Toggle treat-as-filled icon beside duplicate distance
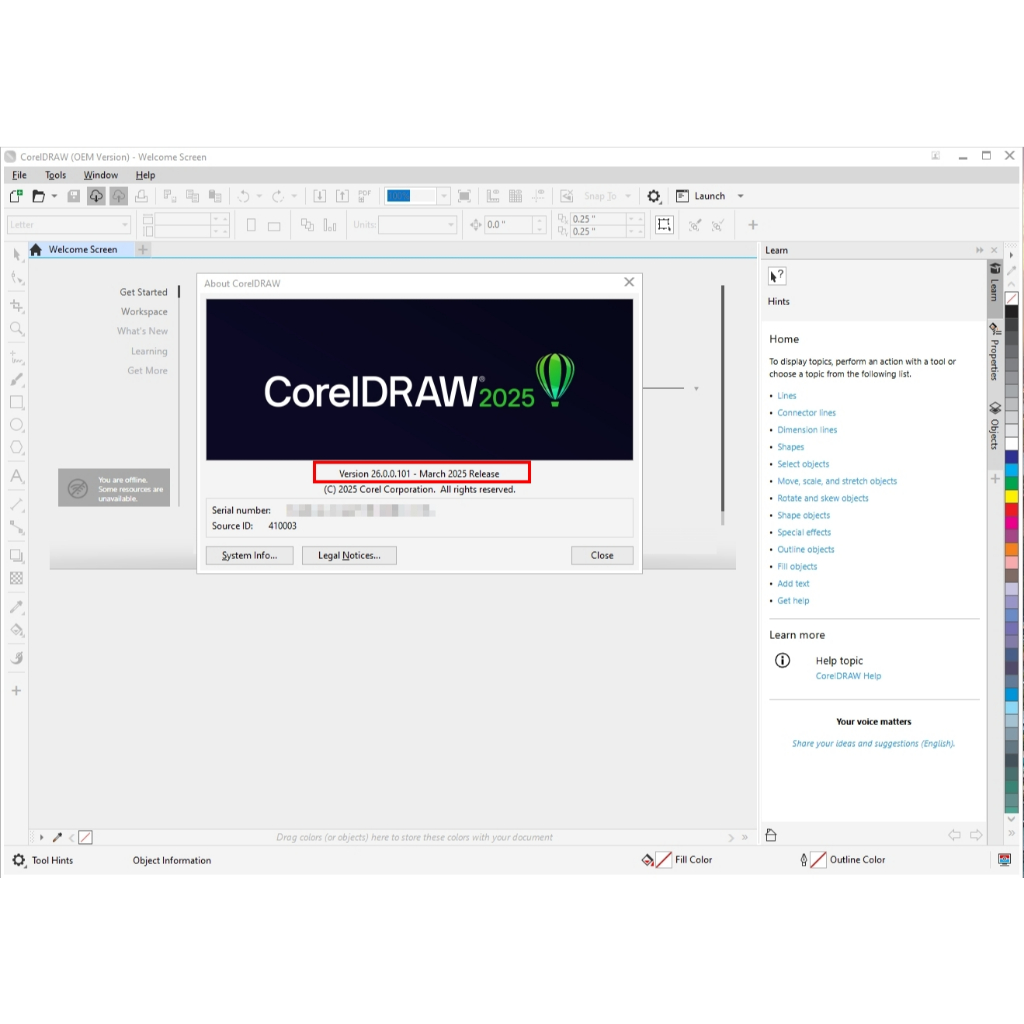The height and width of the screenshot is (1024, 1024). [x=664, y=225]
